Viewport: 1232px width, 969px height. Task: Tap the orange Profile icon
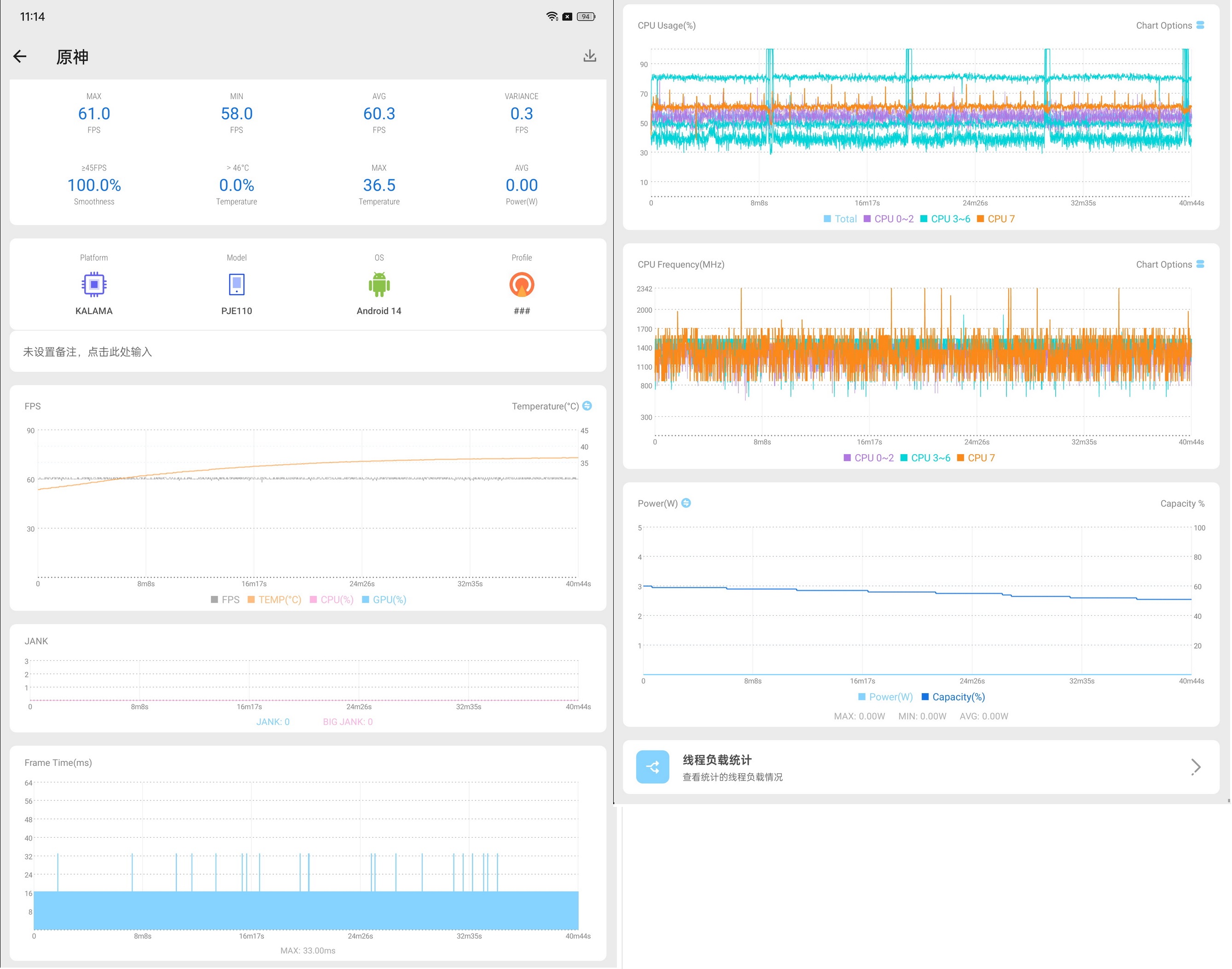click(x=522, y=284)
